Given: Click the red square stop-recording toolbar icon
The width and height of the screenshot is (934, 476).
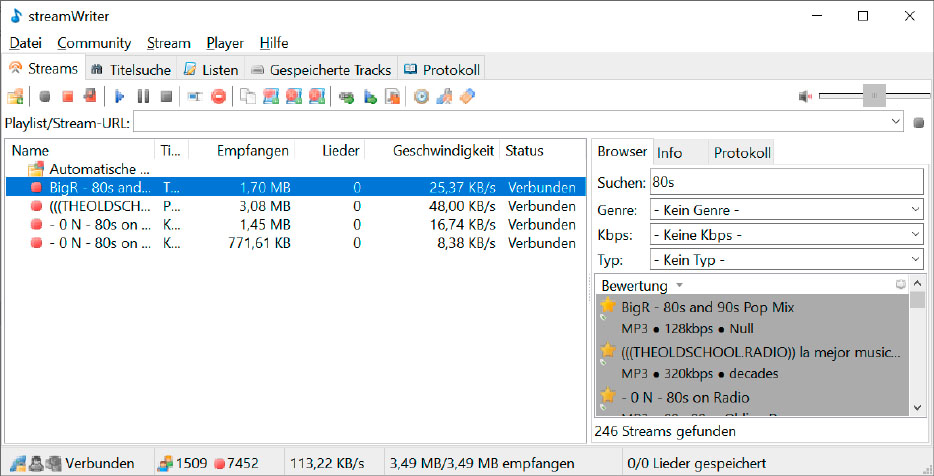Looking at the screenshot, I should point(67,97).
